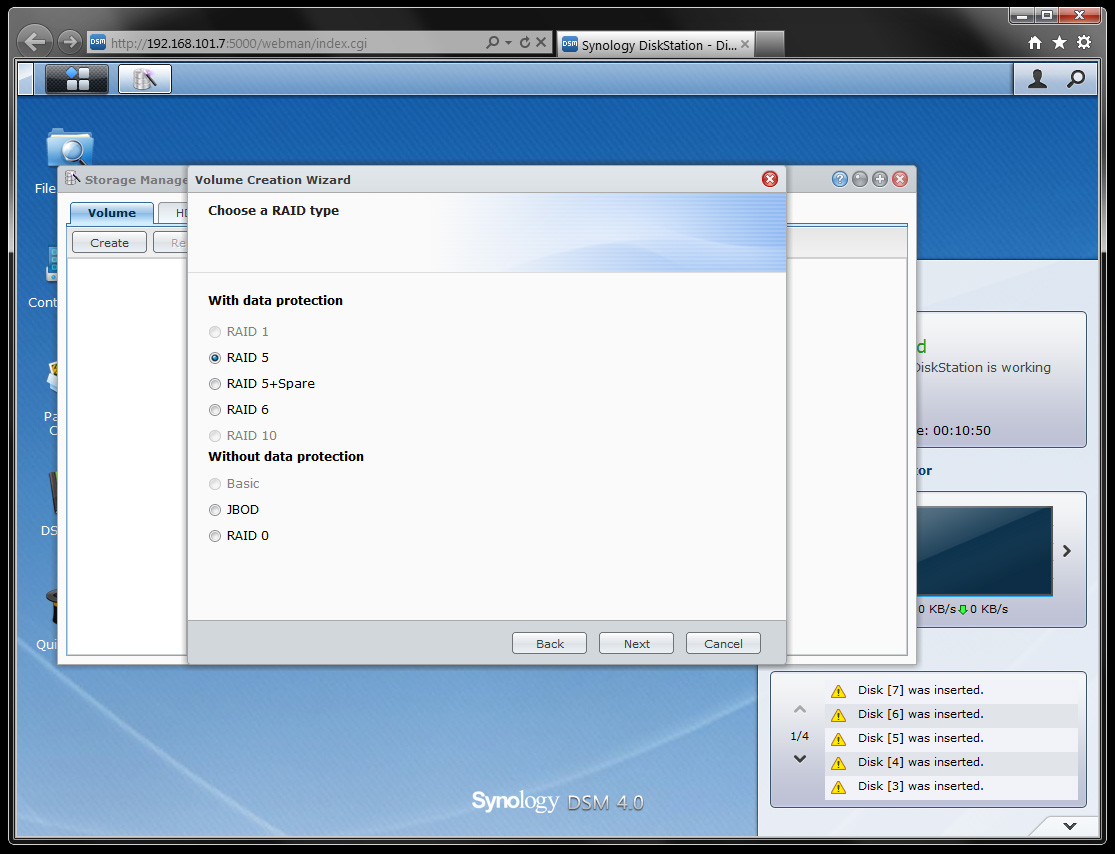
Task: Open the DSM search magnifier icon
Action: click(x=1076, y=79)
